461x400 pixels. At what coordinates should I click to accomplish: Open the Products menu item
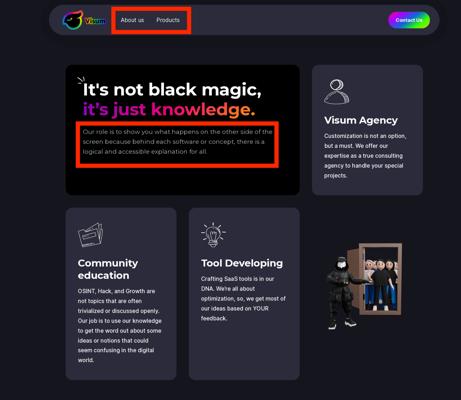coord(168,20)
